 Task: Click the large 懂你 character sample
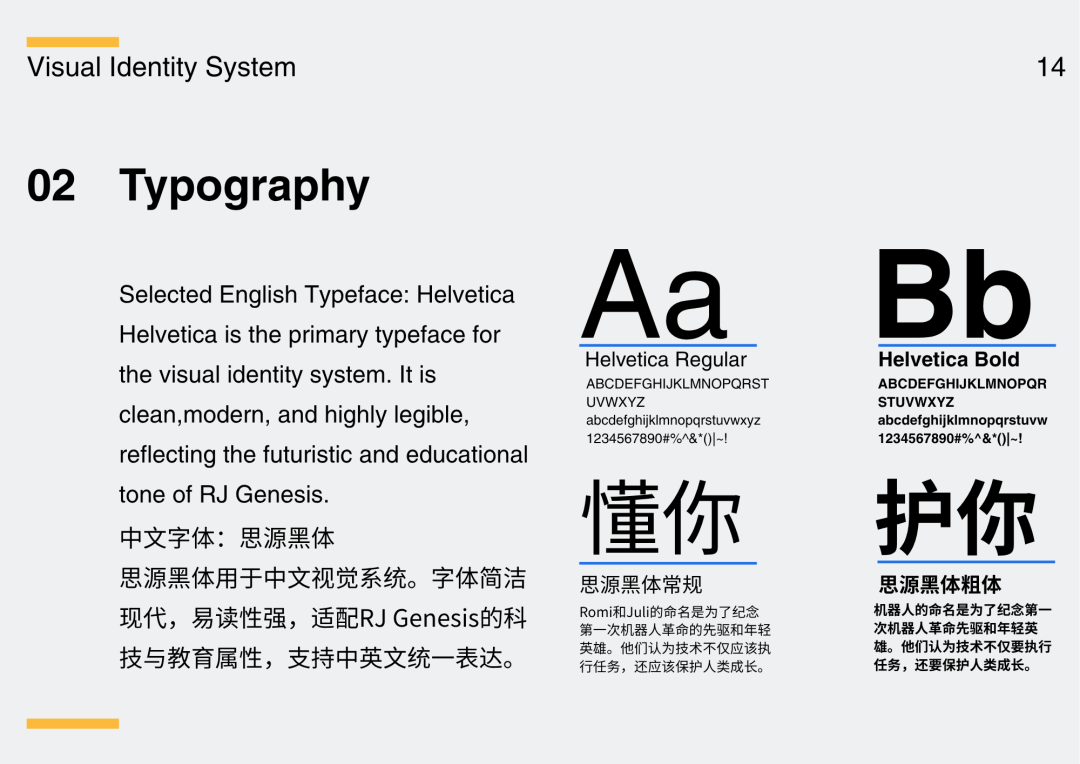661,517
